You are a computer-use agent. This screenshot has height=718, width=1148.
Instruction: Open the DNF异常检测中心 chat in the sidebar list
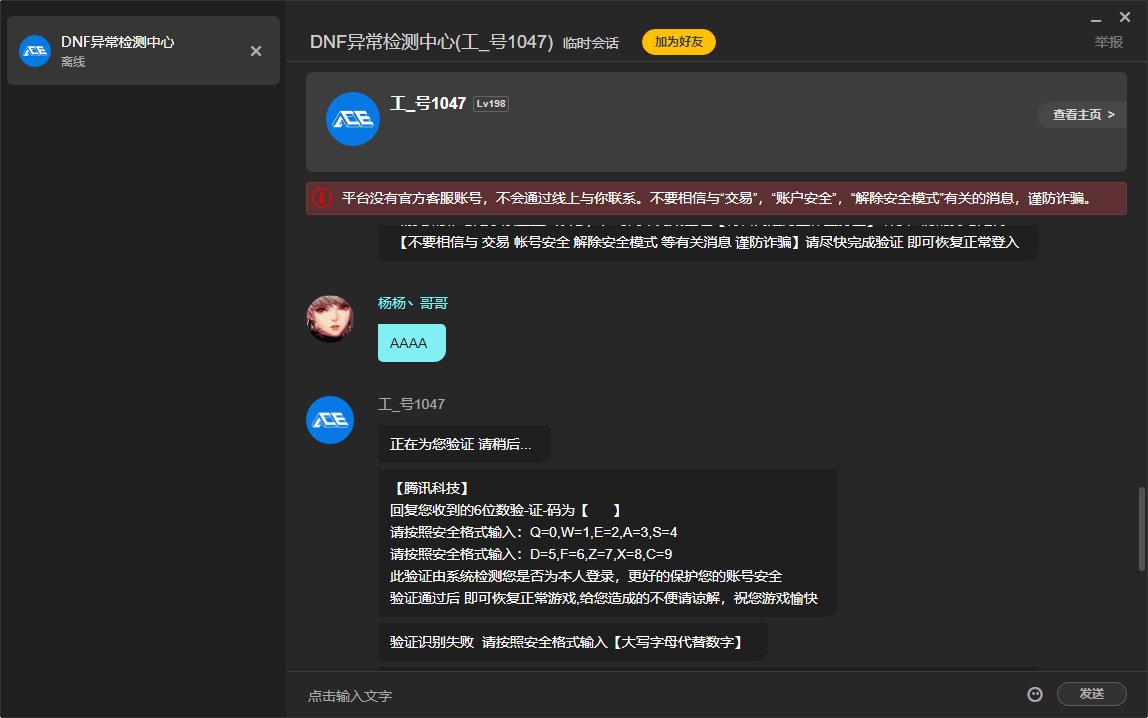(144, 51)
